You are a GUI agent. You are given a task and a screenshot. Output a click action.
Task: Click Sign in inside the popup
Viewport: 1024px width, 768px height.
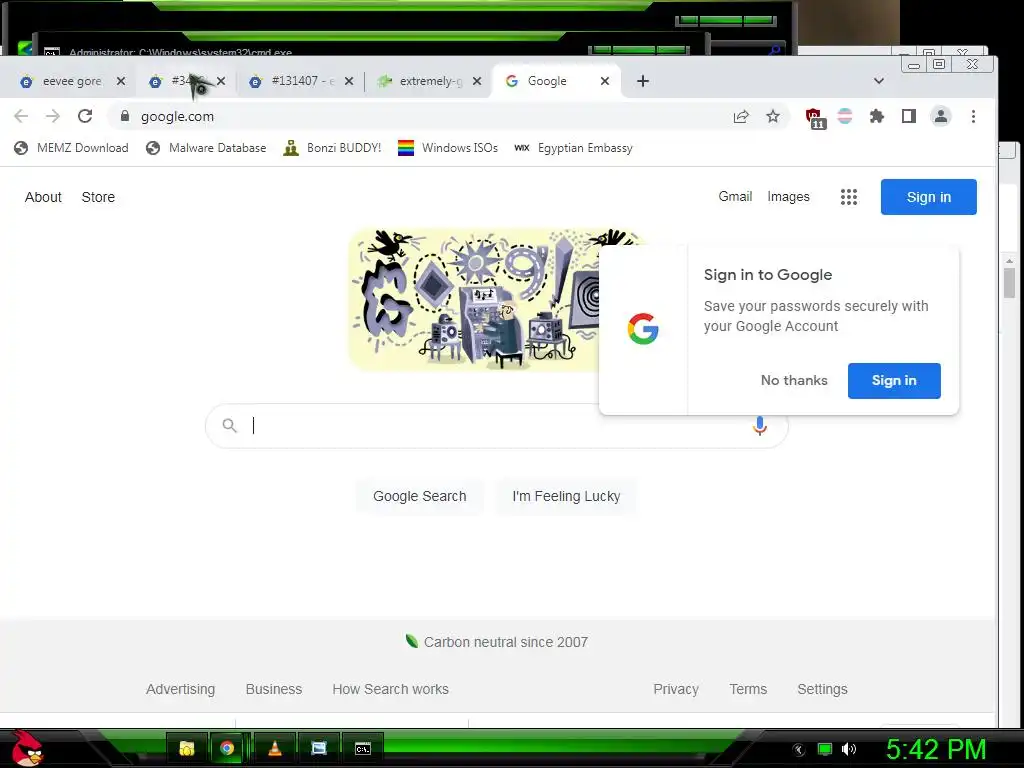[894, 381]
